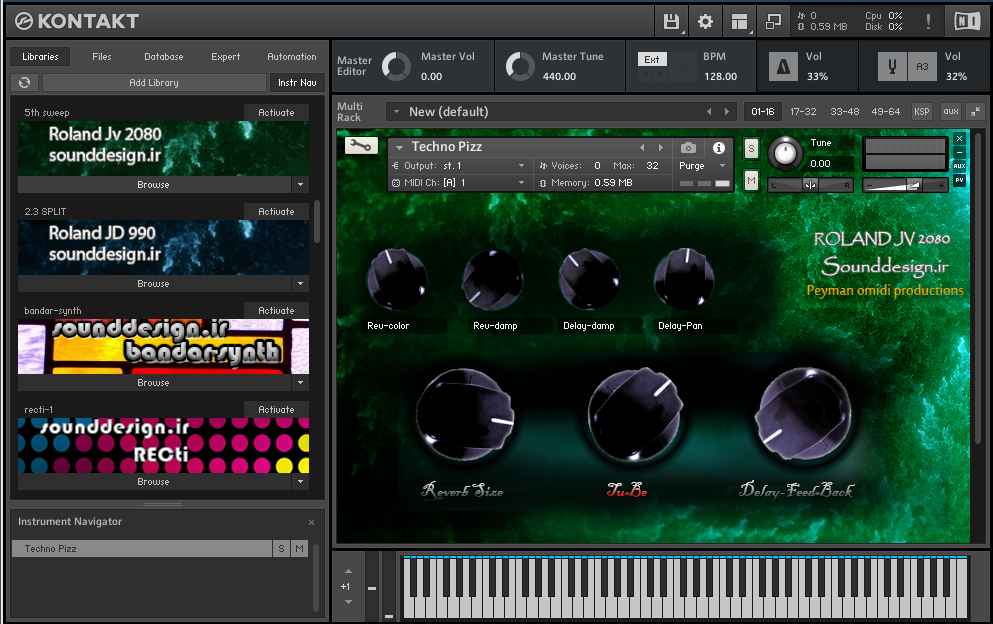Expand recti-1 Browse dropdown arrow
993x624 pixels.
[300, 481]
